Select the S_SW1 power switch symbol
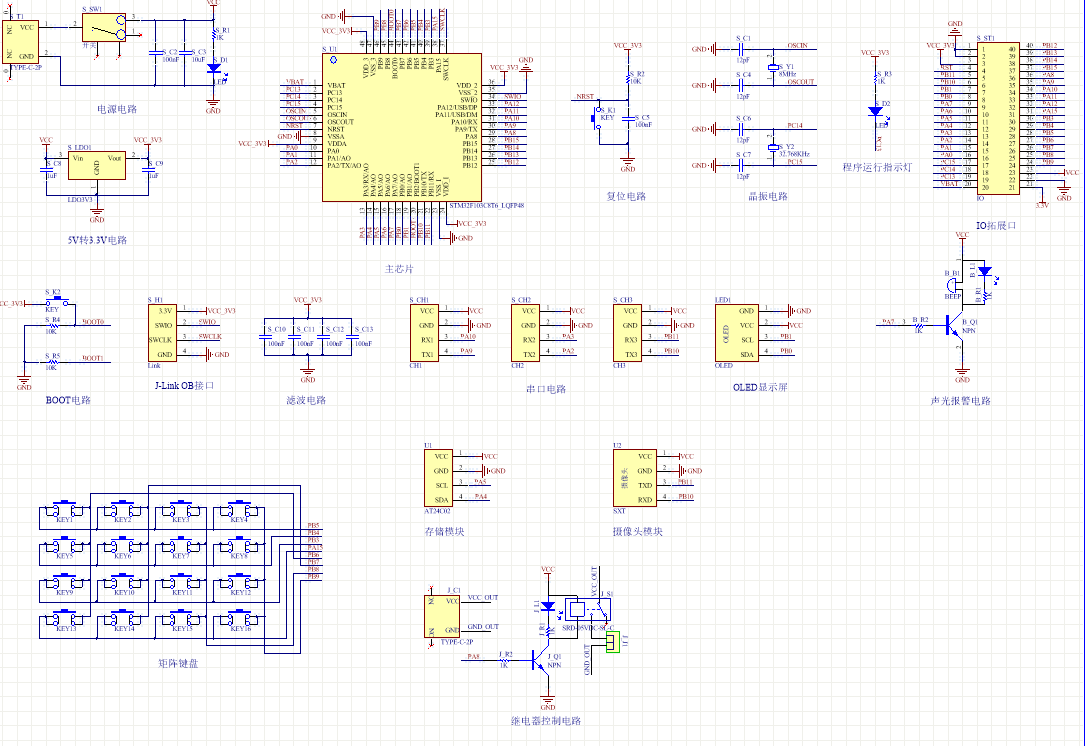Screen dimensions: 1085x746 coord(104,28)
